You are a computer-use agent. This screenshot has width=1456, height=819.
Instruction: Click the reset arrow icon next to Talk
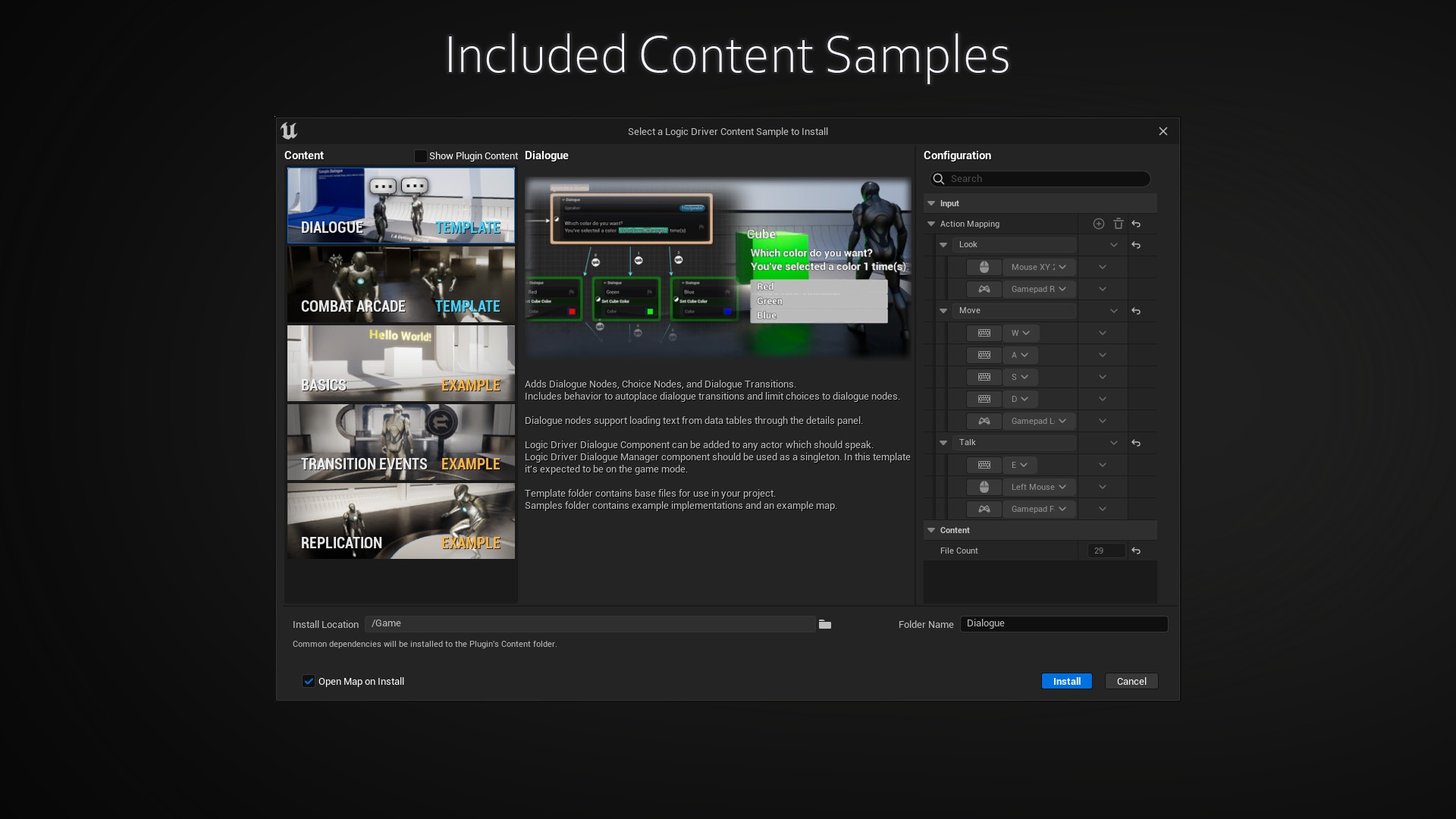(1137, 443)
